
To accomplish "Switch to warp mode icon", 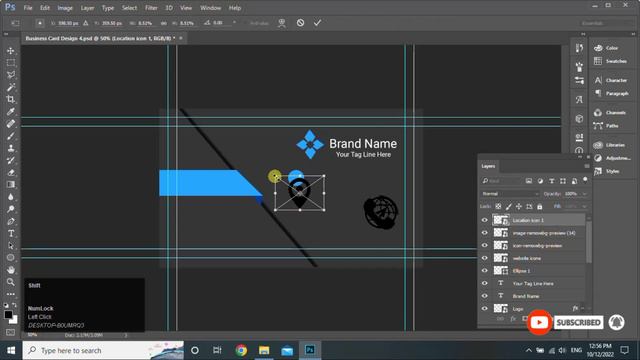I will (x=282, y=23).
